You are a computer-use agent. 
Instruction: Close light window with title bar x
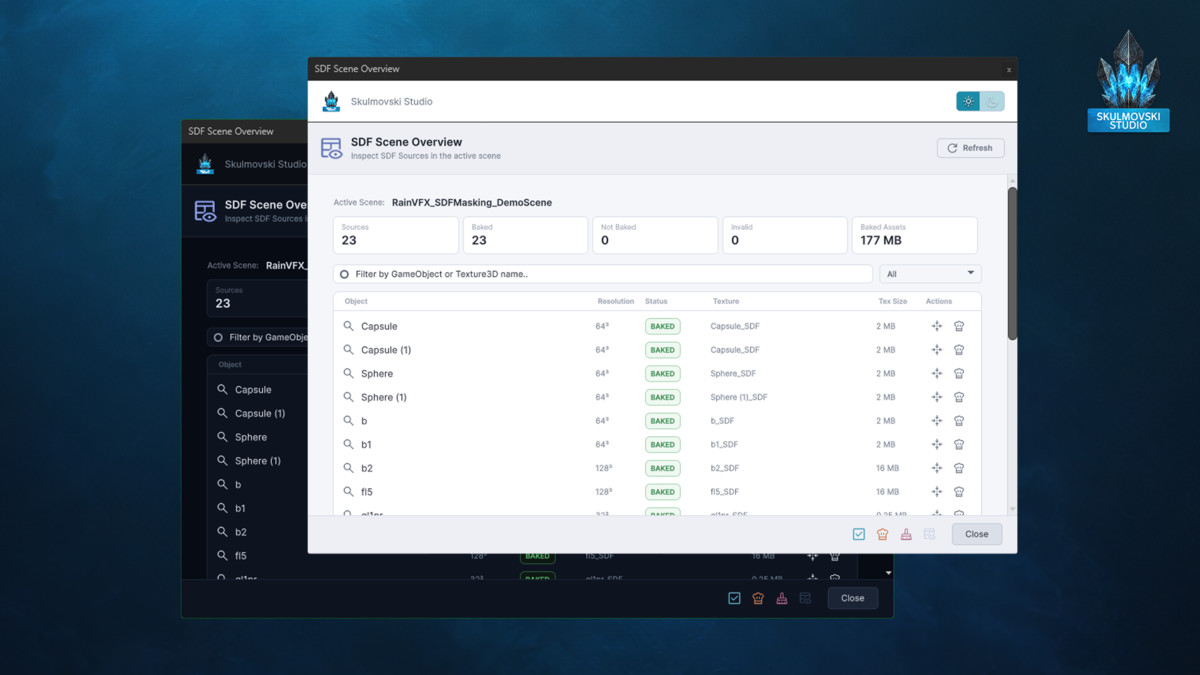tap(1009, 70)
